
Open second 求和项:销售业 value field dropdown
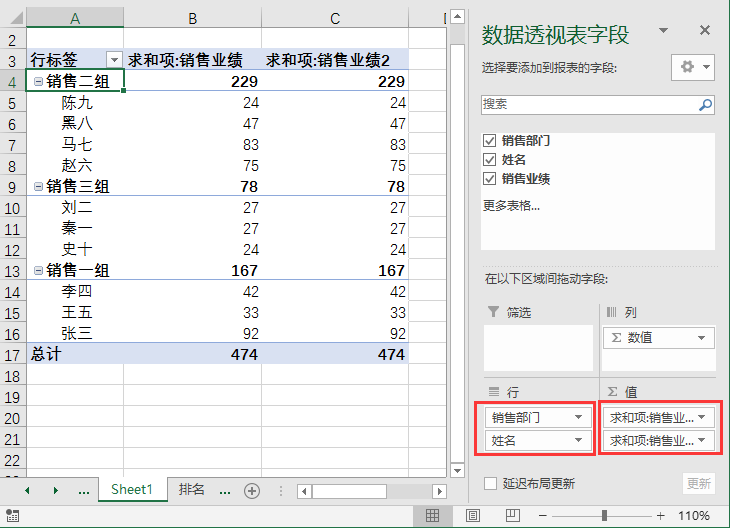coord(702,440)
